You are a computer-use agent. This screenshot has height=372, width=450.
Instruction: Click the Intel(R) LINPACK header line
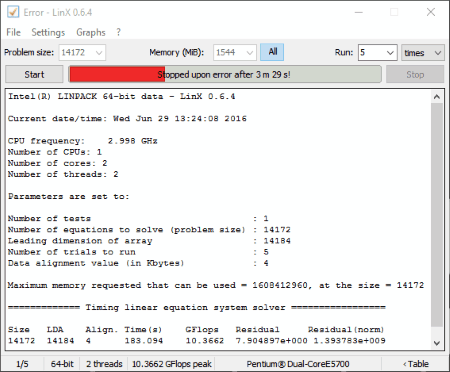pos(121,97)
